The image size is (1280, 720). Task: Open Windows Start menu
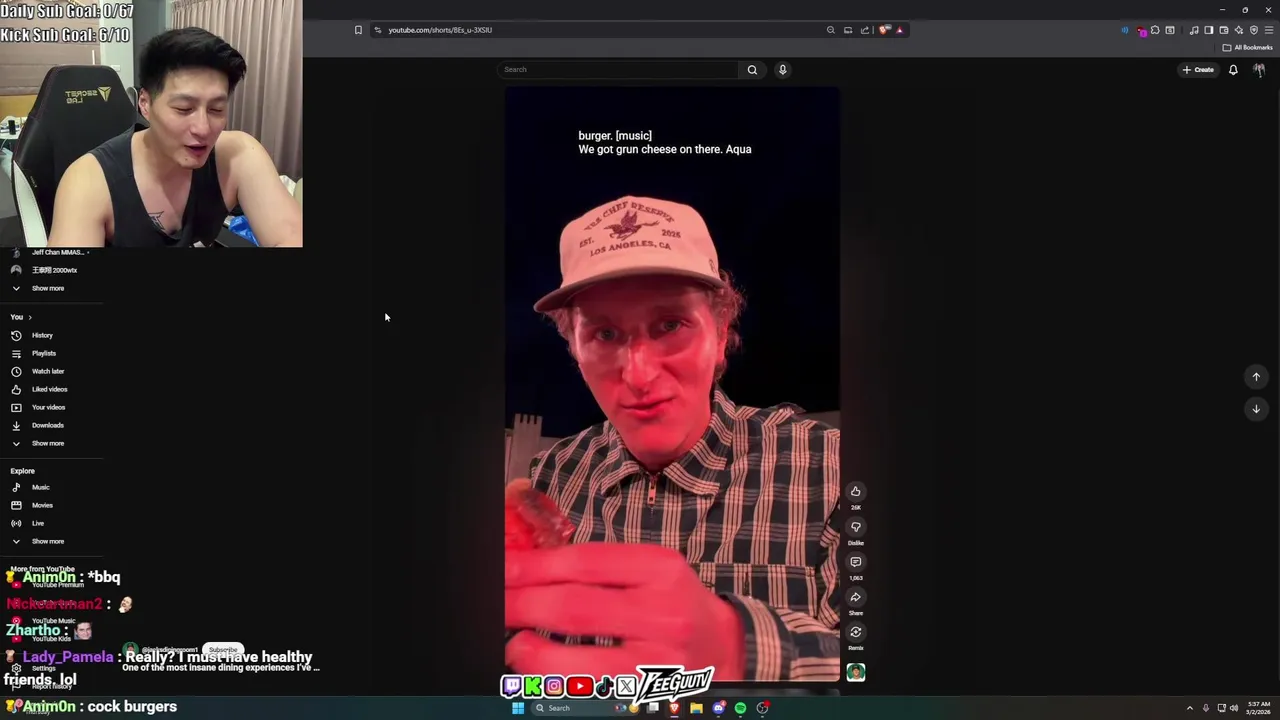(518, 708)
